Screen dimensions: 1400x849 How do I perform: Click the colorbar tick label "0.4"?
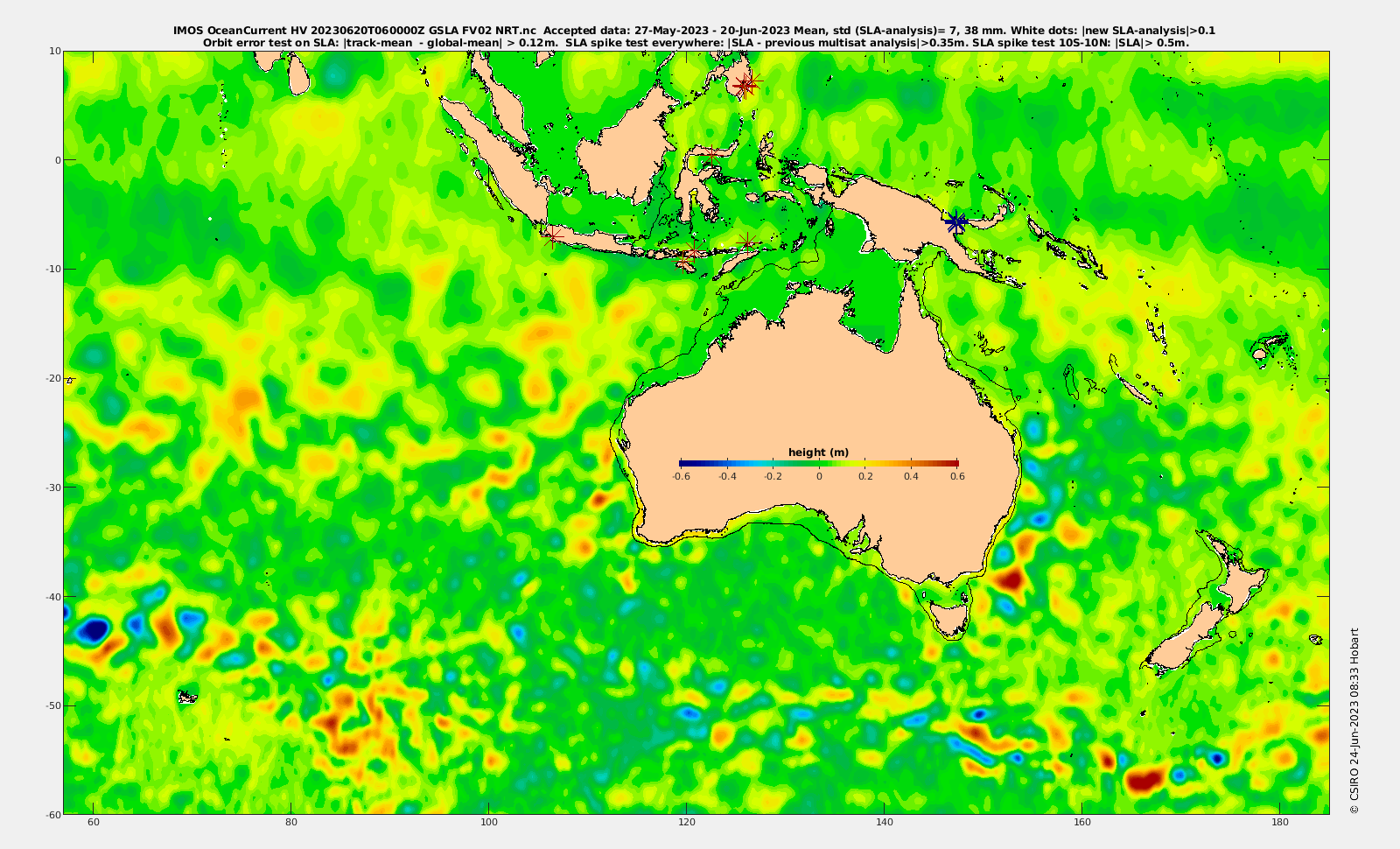coord(912,477)
